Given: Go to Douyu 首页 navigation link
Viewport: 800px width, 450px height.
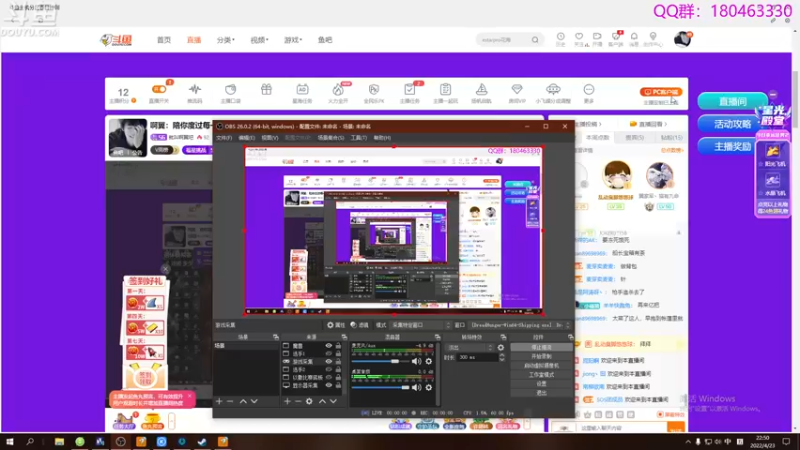Looking at the screenshot, I should click(164, 40).
